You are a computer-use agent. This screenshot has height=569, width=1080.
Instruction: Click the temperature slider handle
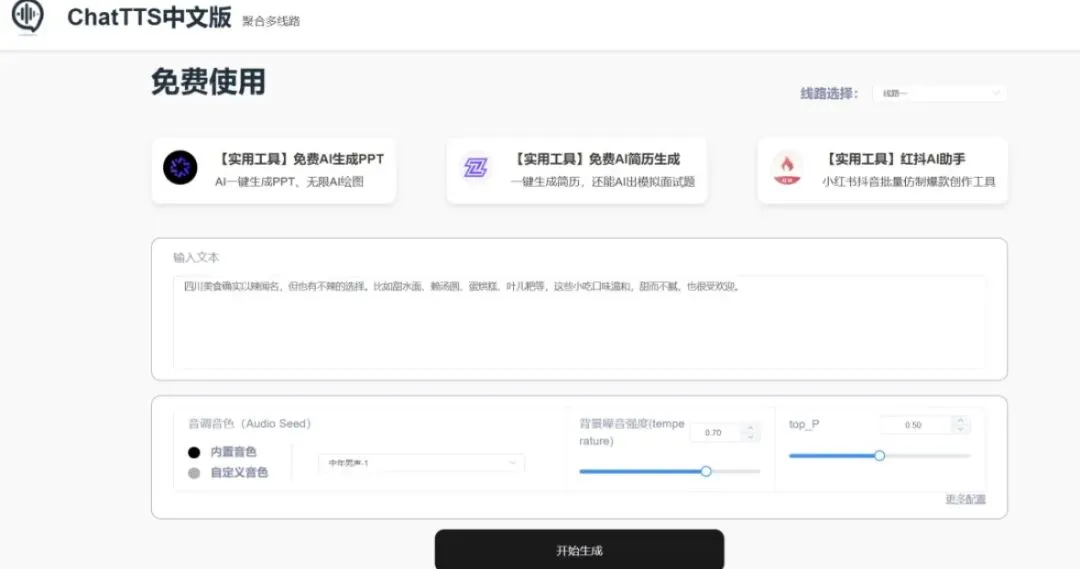coord(706,471)
